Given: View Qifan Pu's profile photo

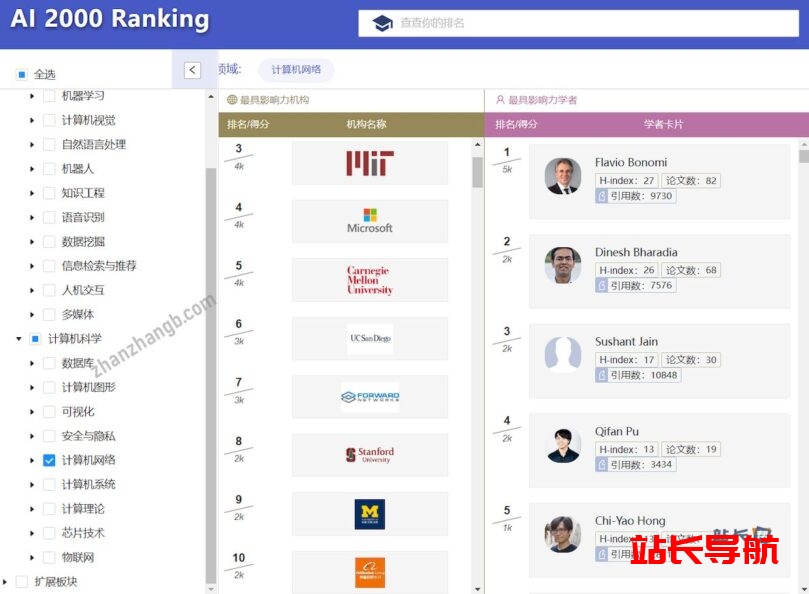Looking at the screenshot, I should tap(563, 445).
